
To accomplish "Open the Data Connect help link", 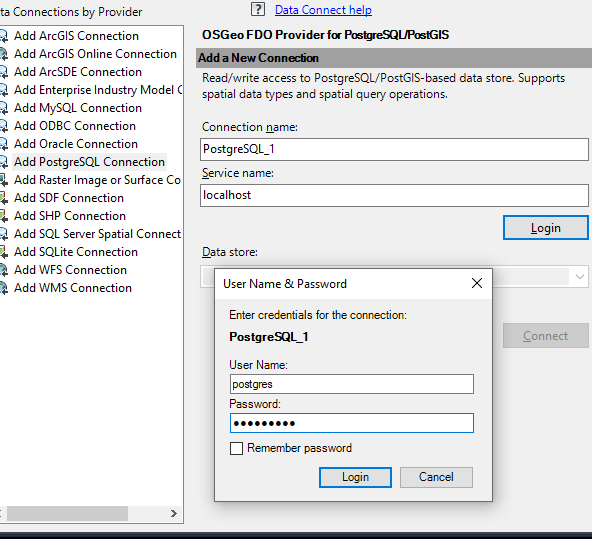I will click(x=323, y=10).
